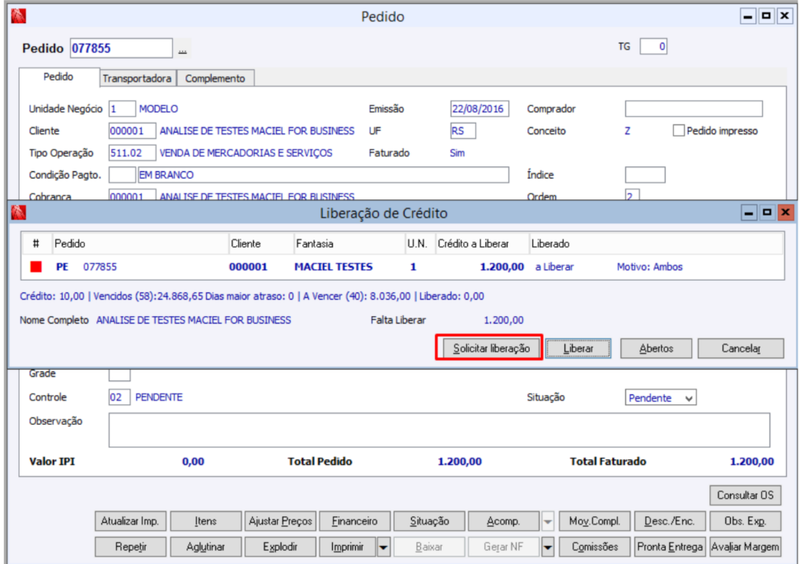
Task: Close the Liberação de Crédito dialog
Action: point(785,212)
